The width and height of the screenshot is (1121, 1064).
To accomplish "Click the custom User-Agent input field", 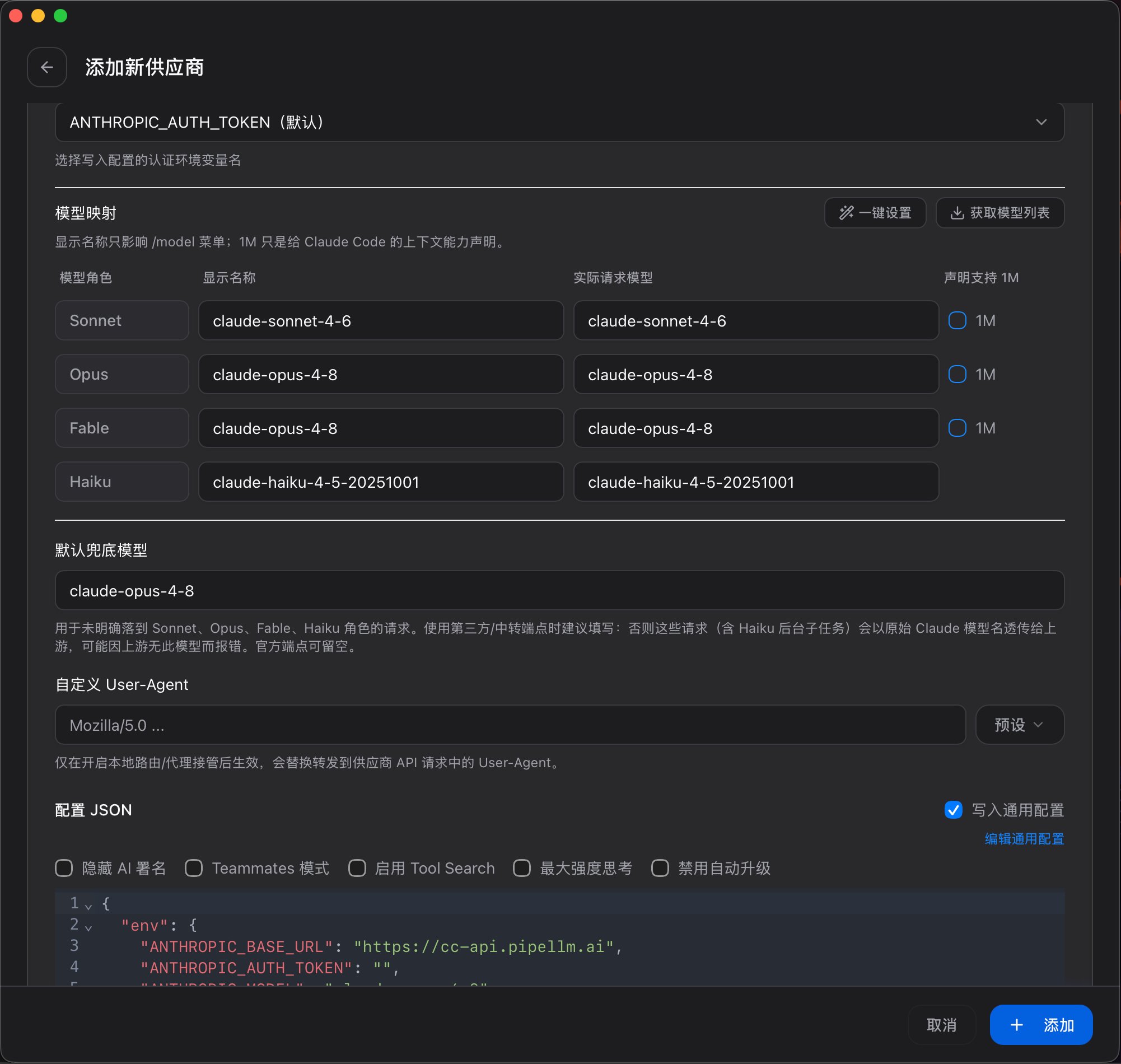I will click(510, 725).
